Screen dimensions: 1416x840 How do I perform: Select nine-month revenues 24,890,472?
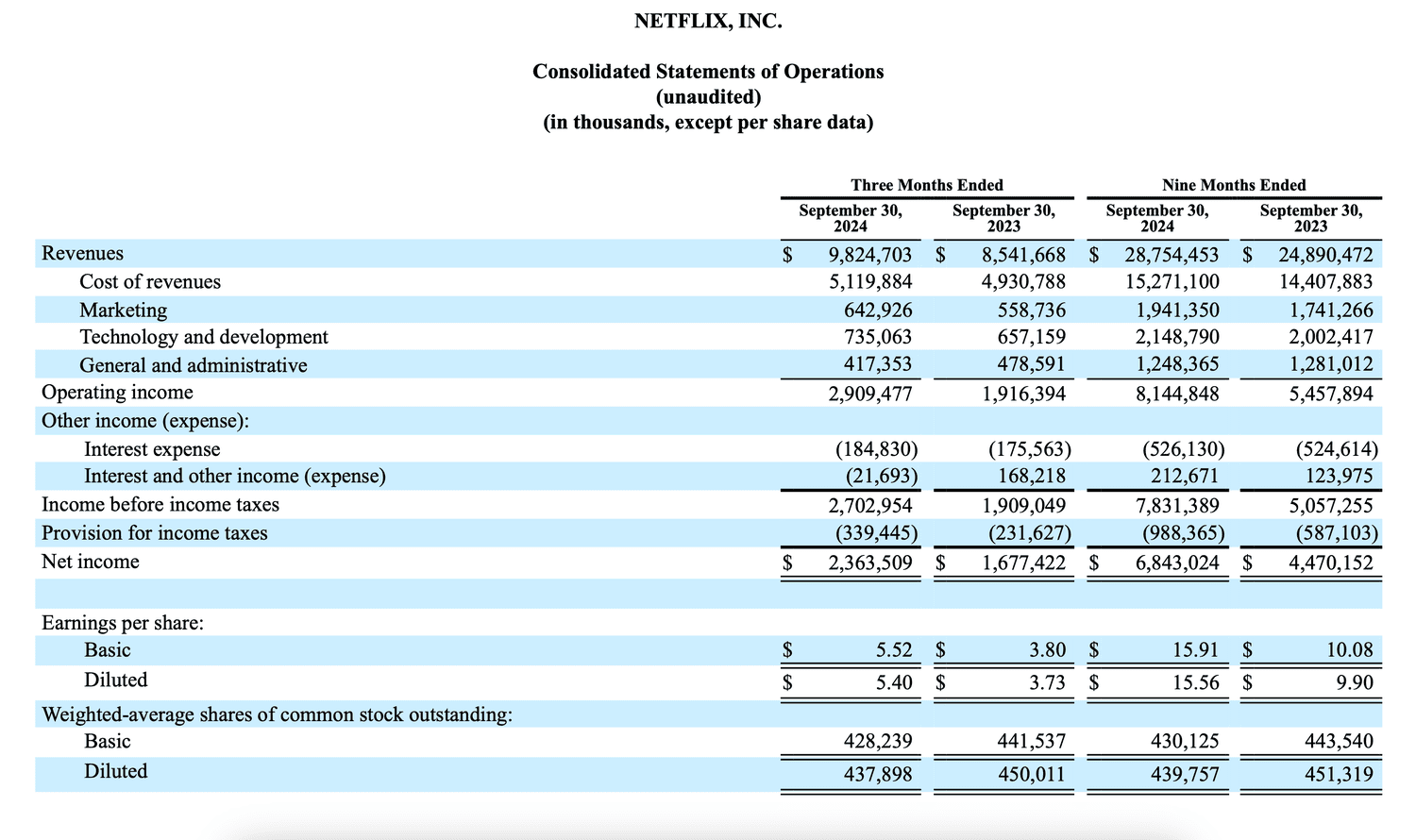pyautogui.click(x=1325, y=255)
